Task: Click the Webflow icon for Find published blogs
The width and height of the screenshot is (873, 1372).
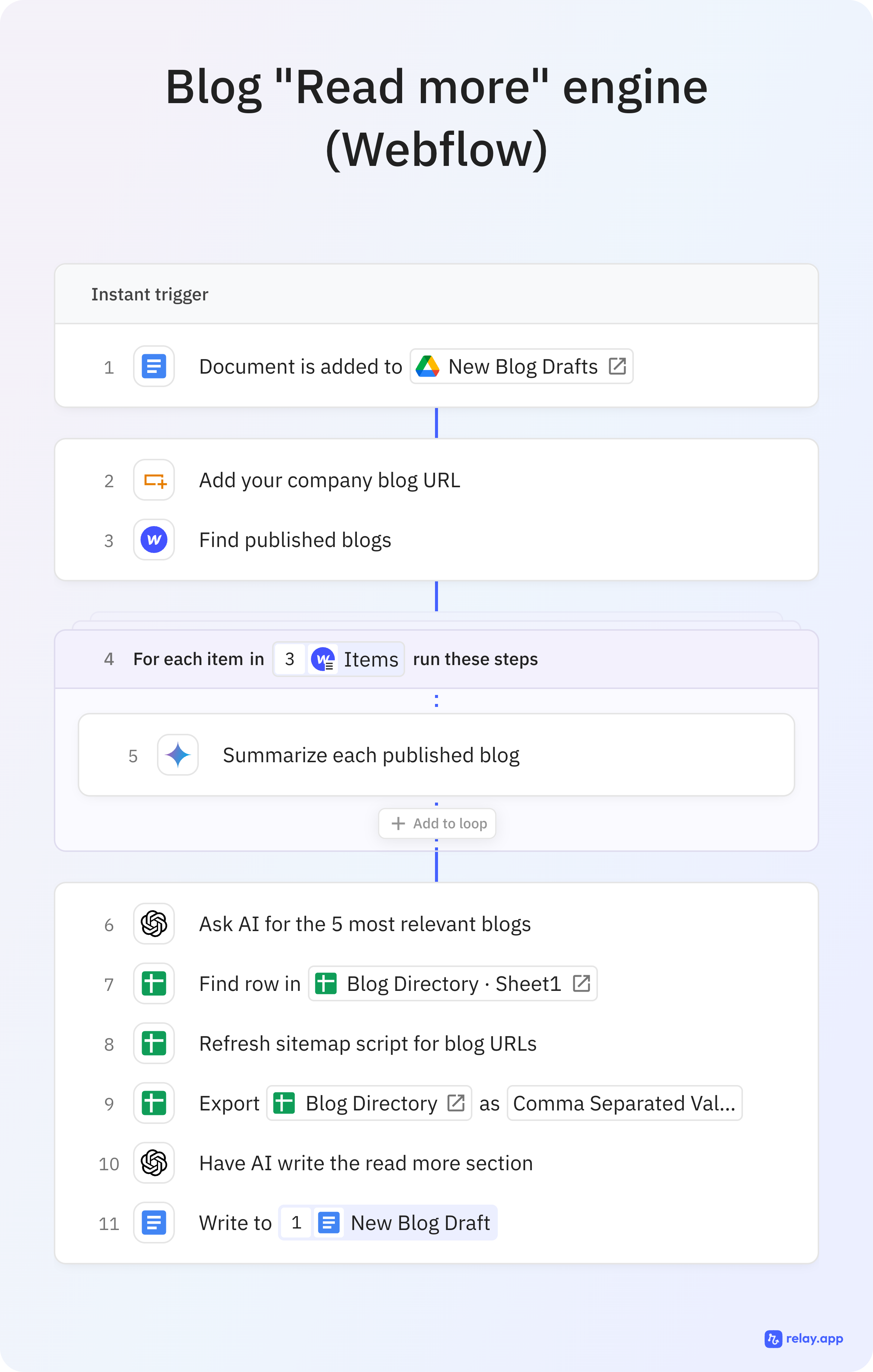Action: click(x=153, y=540)
